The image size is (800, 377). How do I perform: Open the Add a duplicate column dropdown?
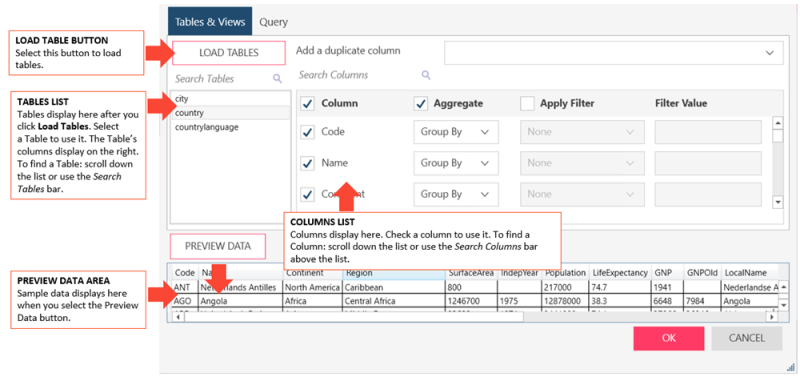pyautogui.click(x=614, y=53)
